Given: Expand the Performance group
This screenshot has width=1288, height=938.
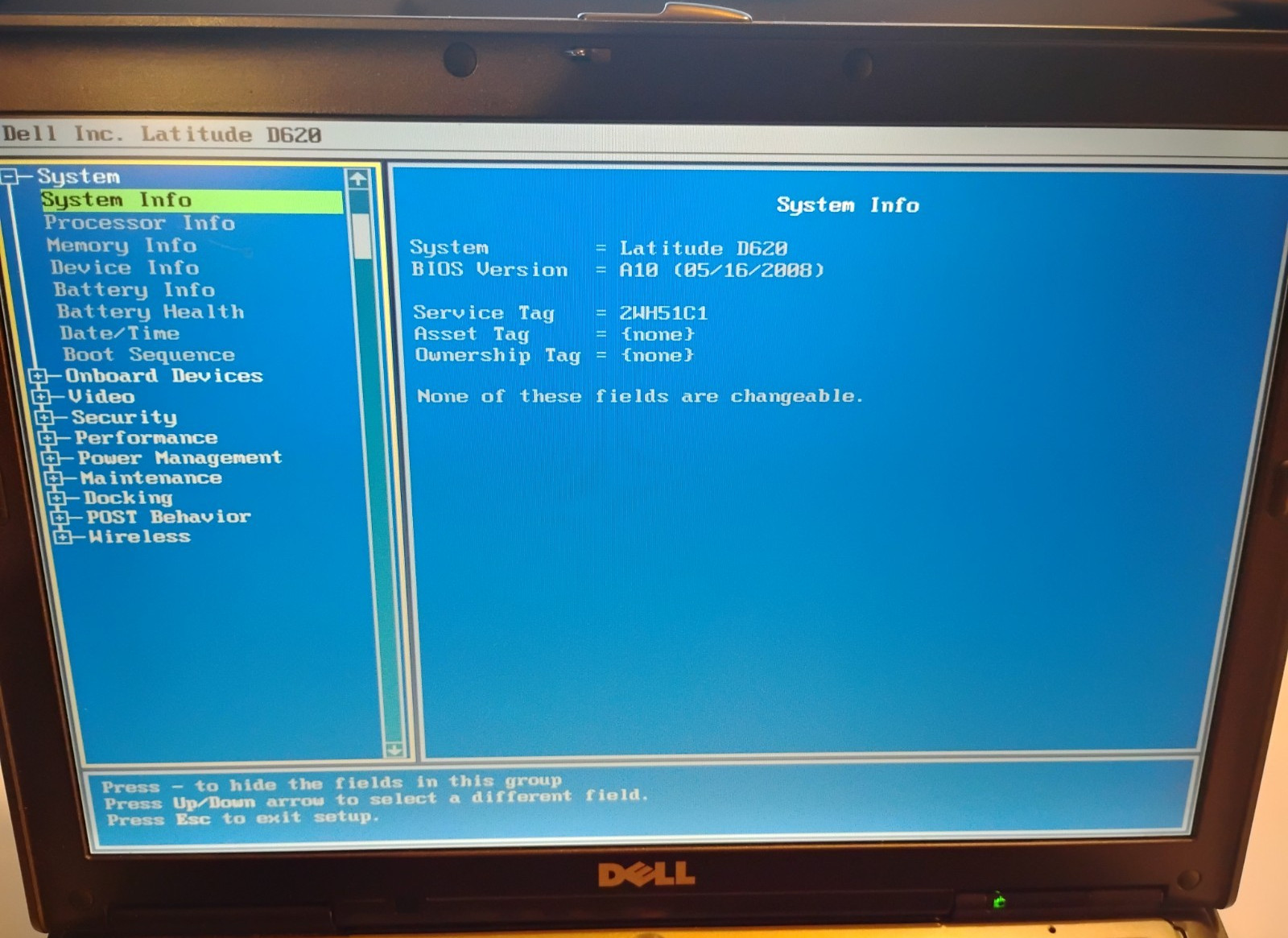Looking at the screenshot, I should click(47, 438).
